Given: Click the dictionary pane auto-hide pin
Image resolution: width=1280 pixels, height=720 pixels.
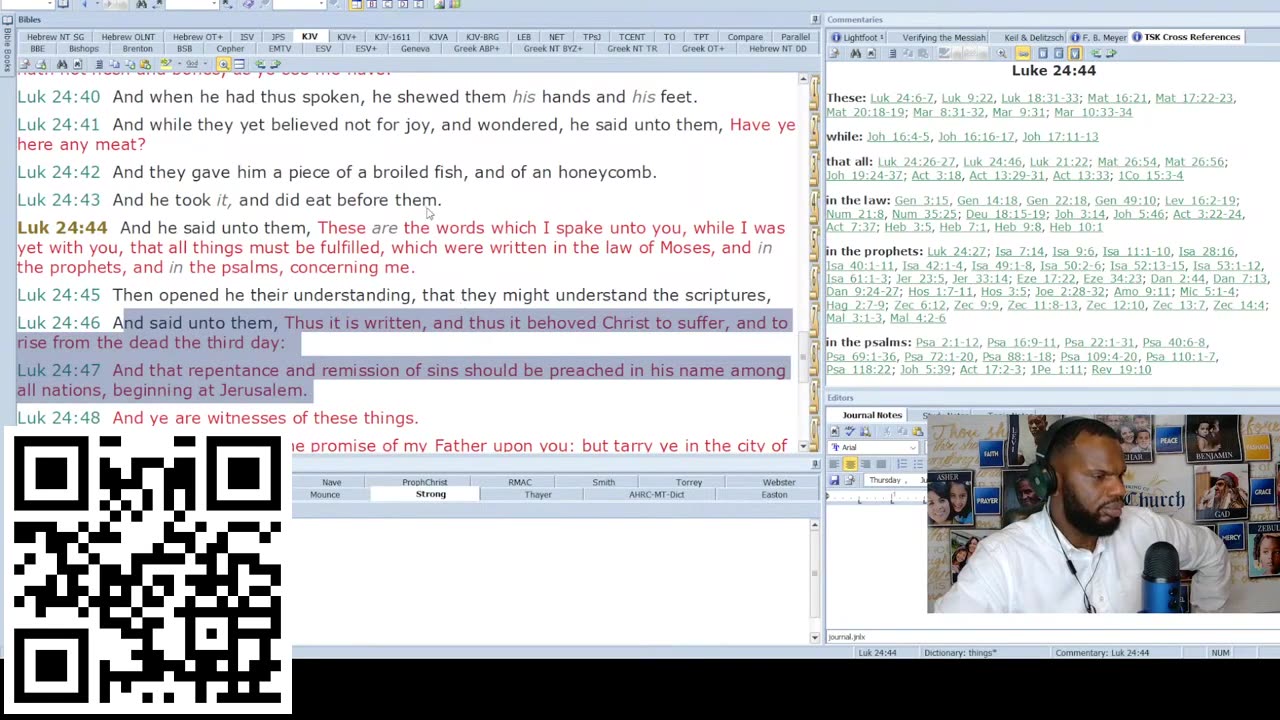Looking at the screenshot, I should 816,464.
